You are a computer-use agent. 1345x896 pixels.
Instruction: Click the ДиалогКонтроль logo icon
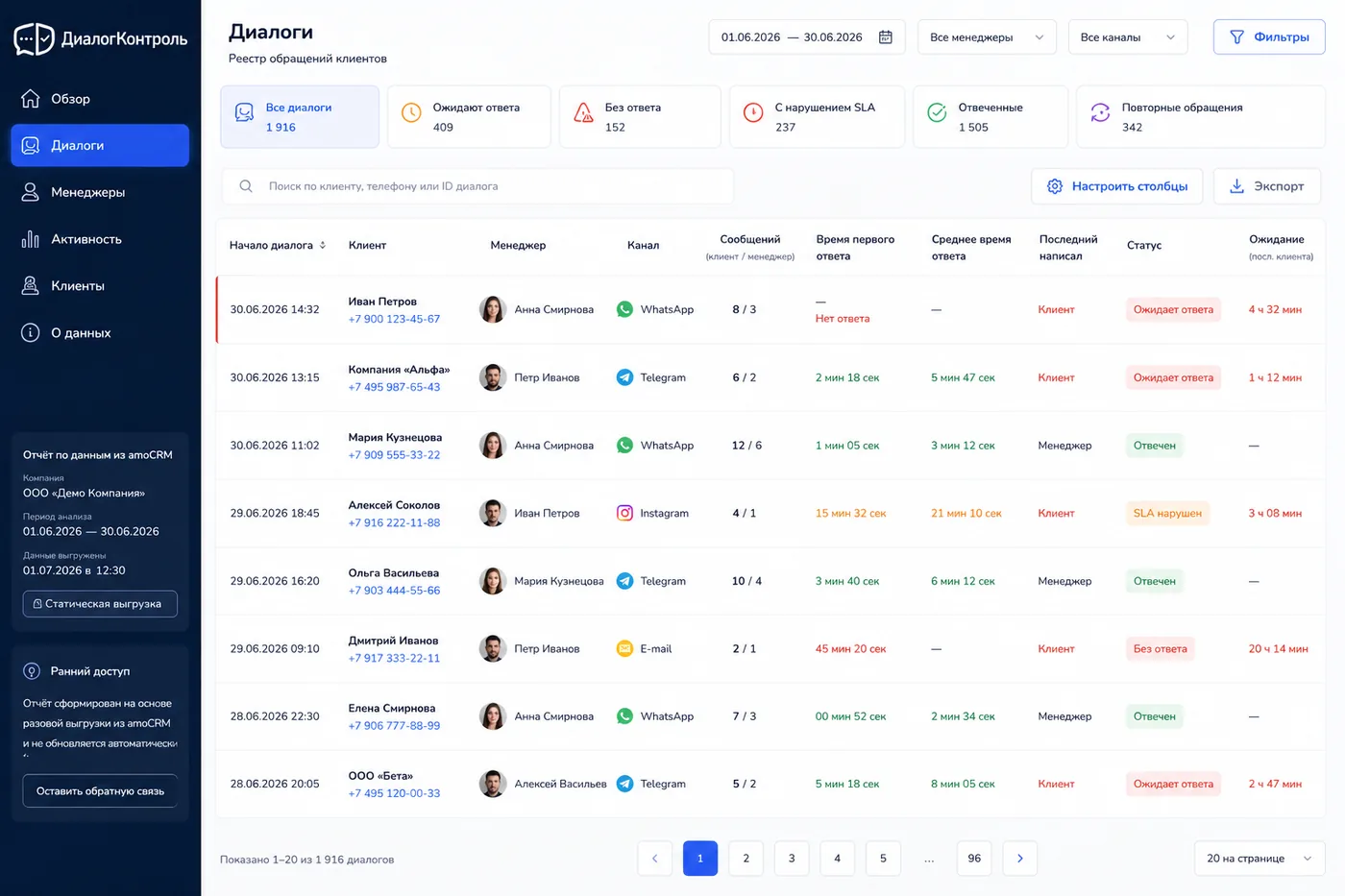coord(35,38)
